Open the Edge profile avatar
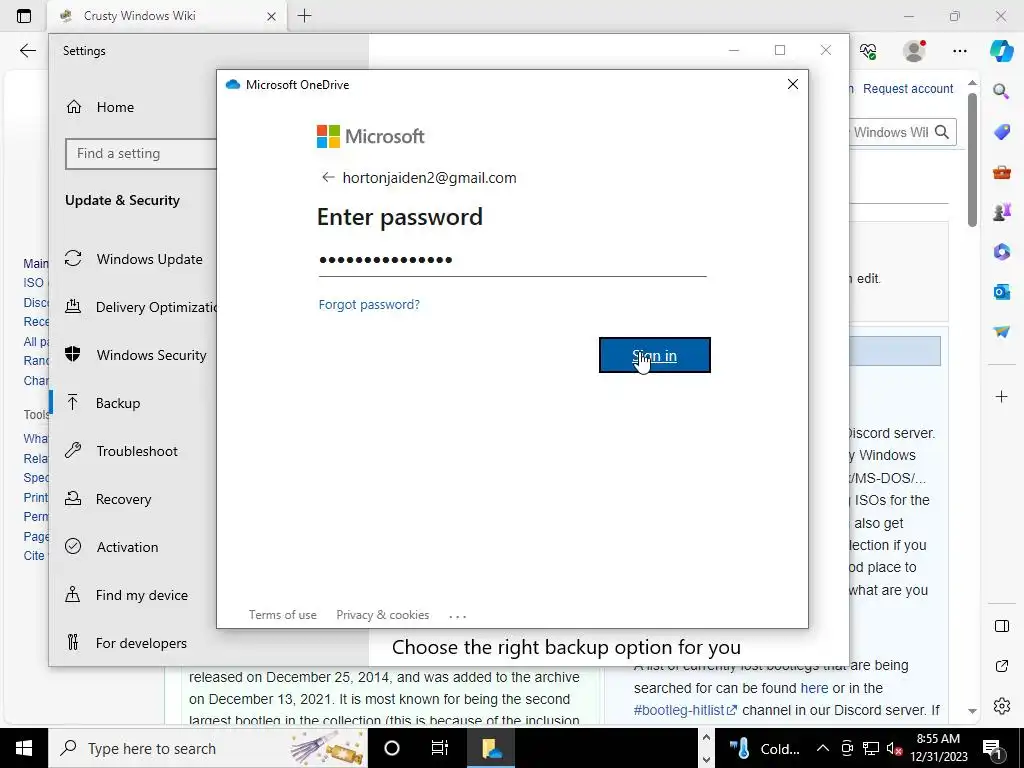 pyautogui.click(x=914, y=51)
